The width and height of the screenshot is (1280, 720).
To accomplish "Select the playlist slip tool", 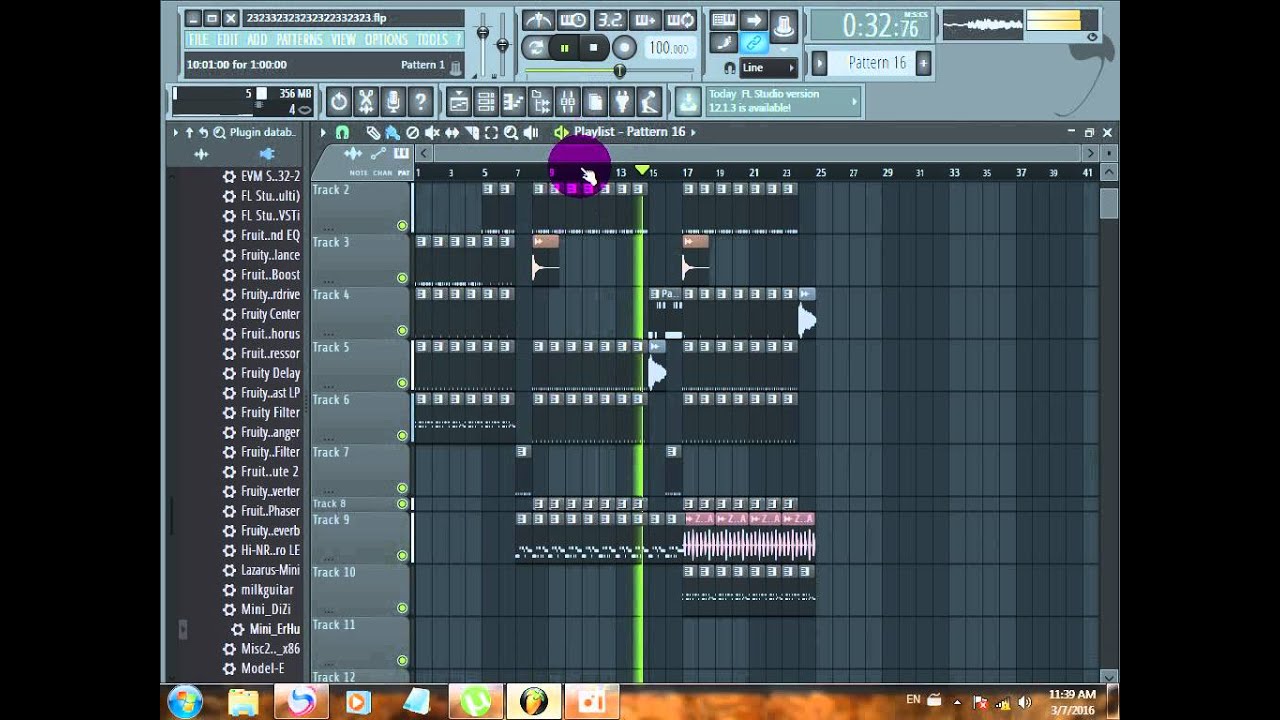I will coord(452,132).
